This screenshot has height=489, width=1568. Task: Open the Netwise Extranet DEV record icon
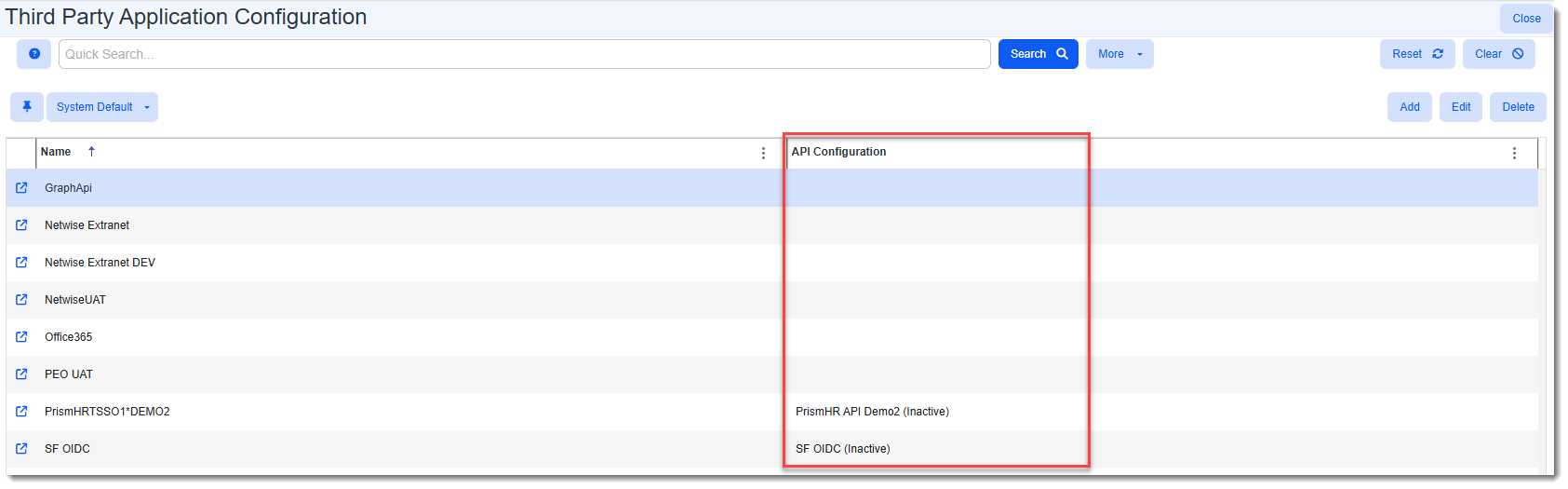tap(21, 263)
